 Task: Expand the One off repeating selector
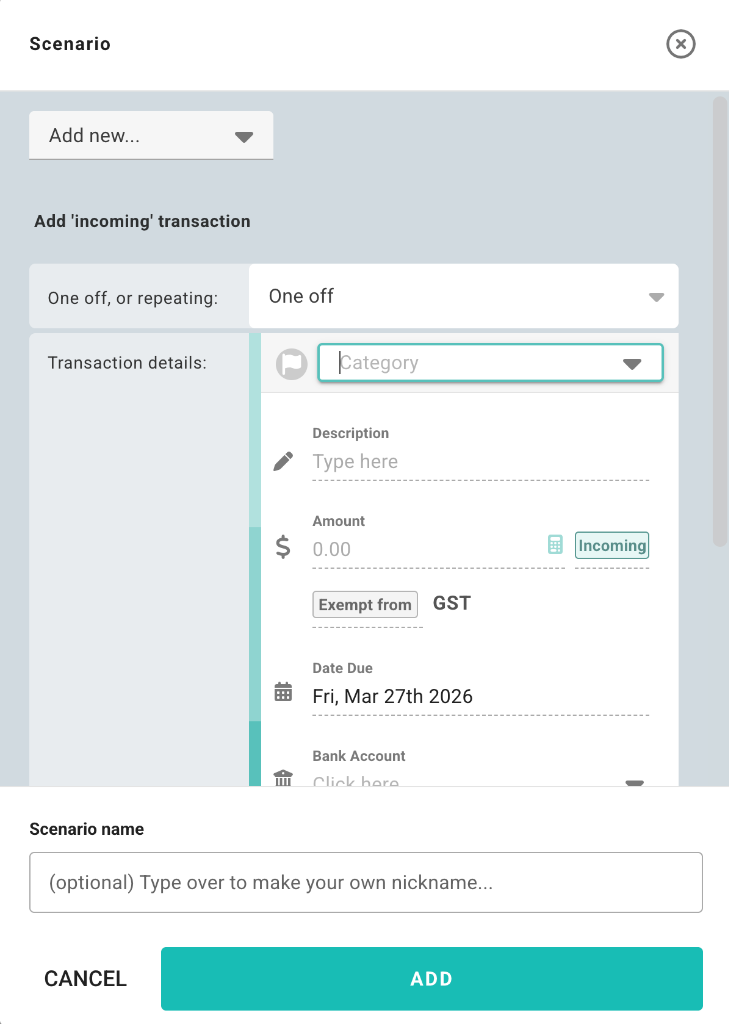coord(463,296)
